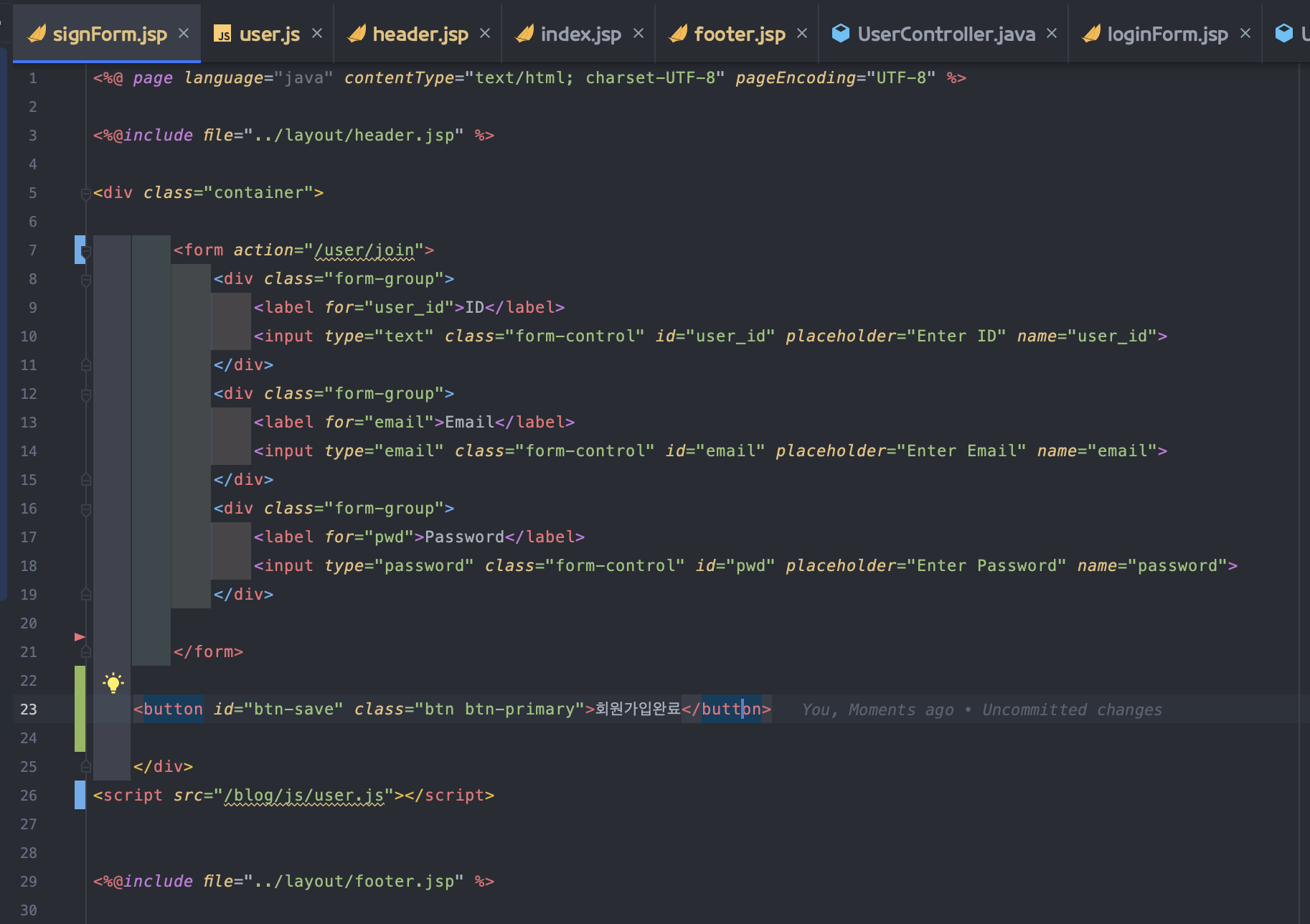Image resolution: width=1310 pixels, height=924 pixels.
Task: Click the Password label text on line 17
Action: point(465,537)
